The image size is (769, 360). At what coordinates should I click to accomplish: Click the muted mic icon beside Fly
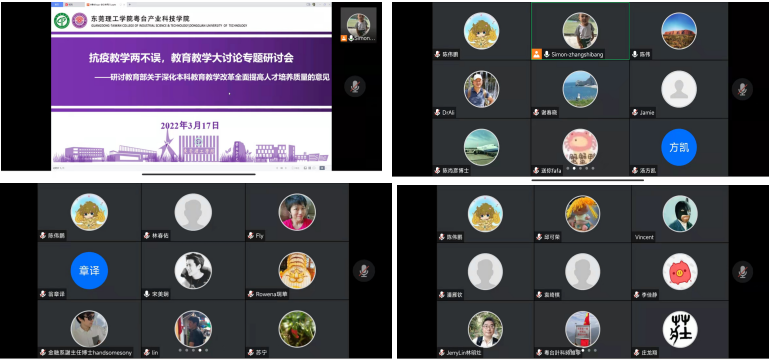pyautogui.click(x=250, y=236)
